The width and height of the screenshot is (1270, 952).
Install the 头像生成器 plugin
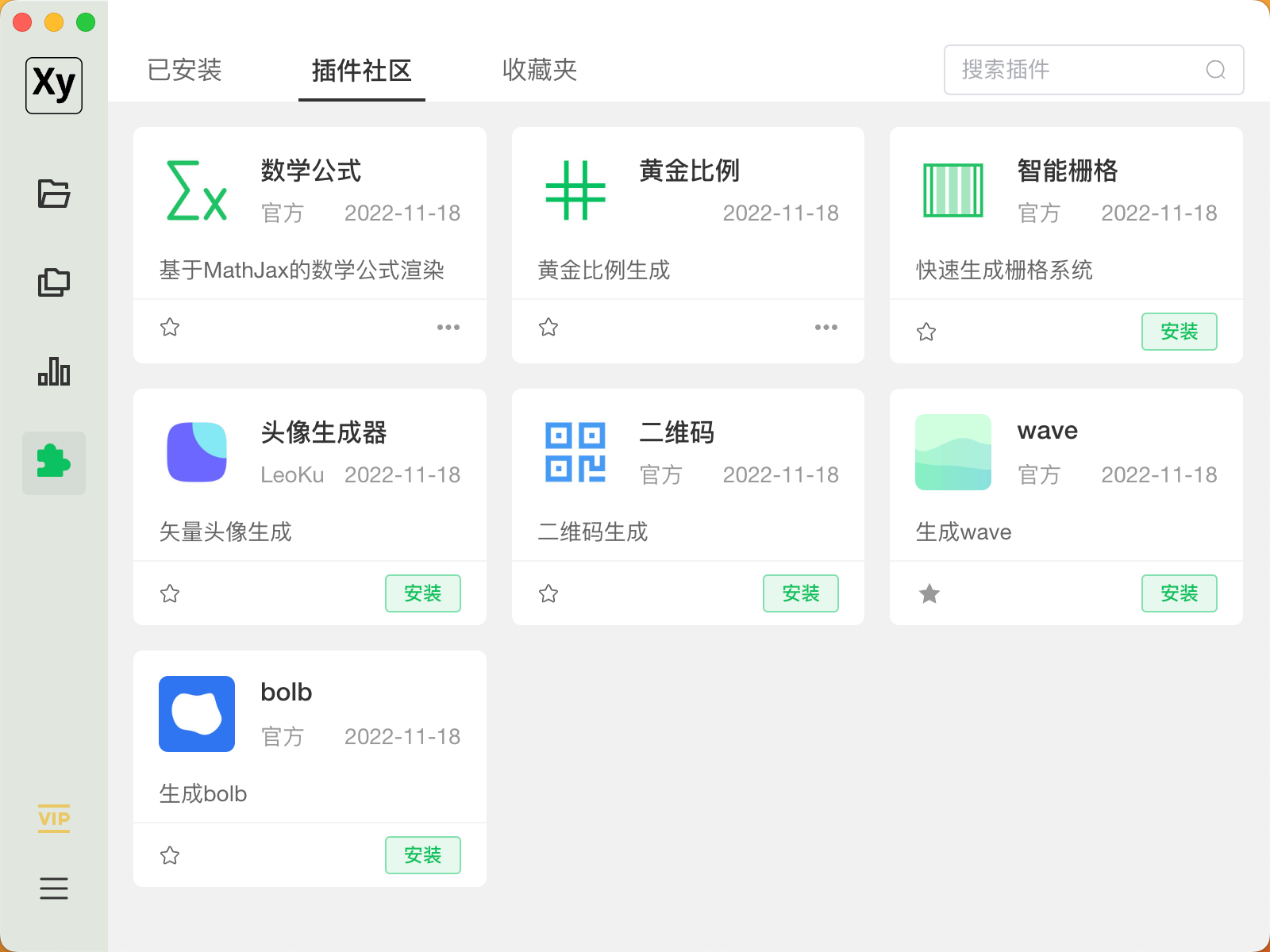(x=423, y=593)
